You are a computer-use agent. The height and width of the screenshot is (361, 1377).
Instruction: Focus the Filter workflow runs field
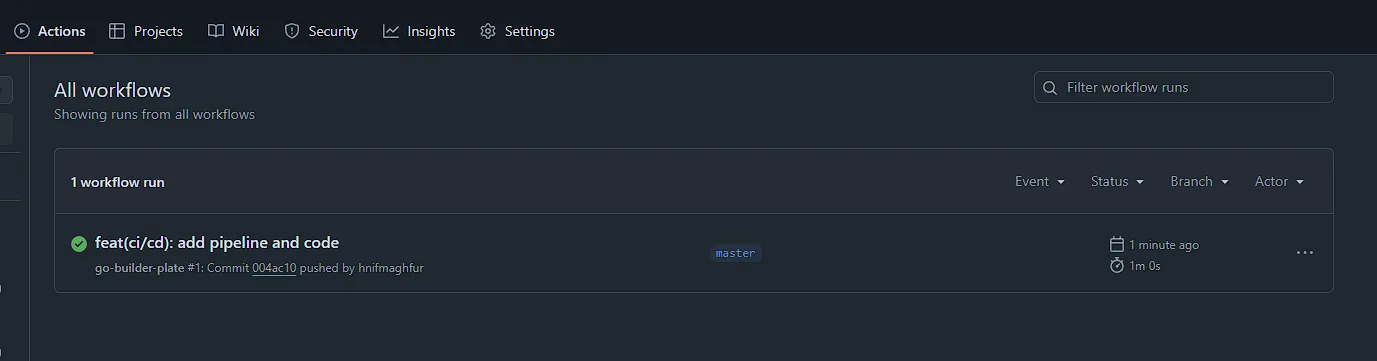pyautogui.click(x=1184, y=87)
